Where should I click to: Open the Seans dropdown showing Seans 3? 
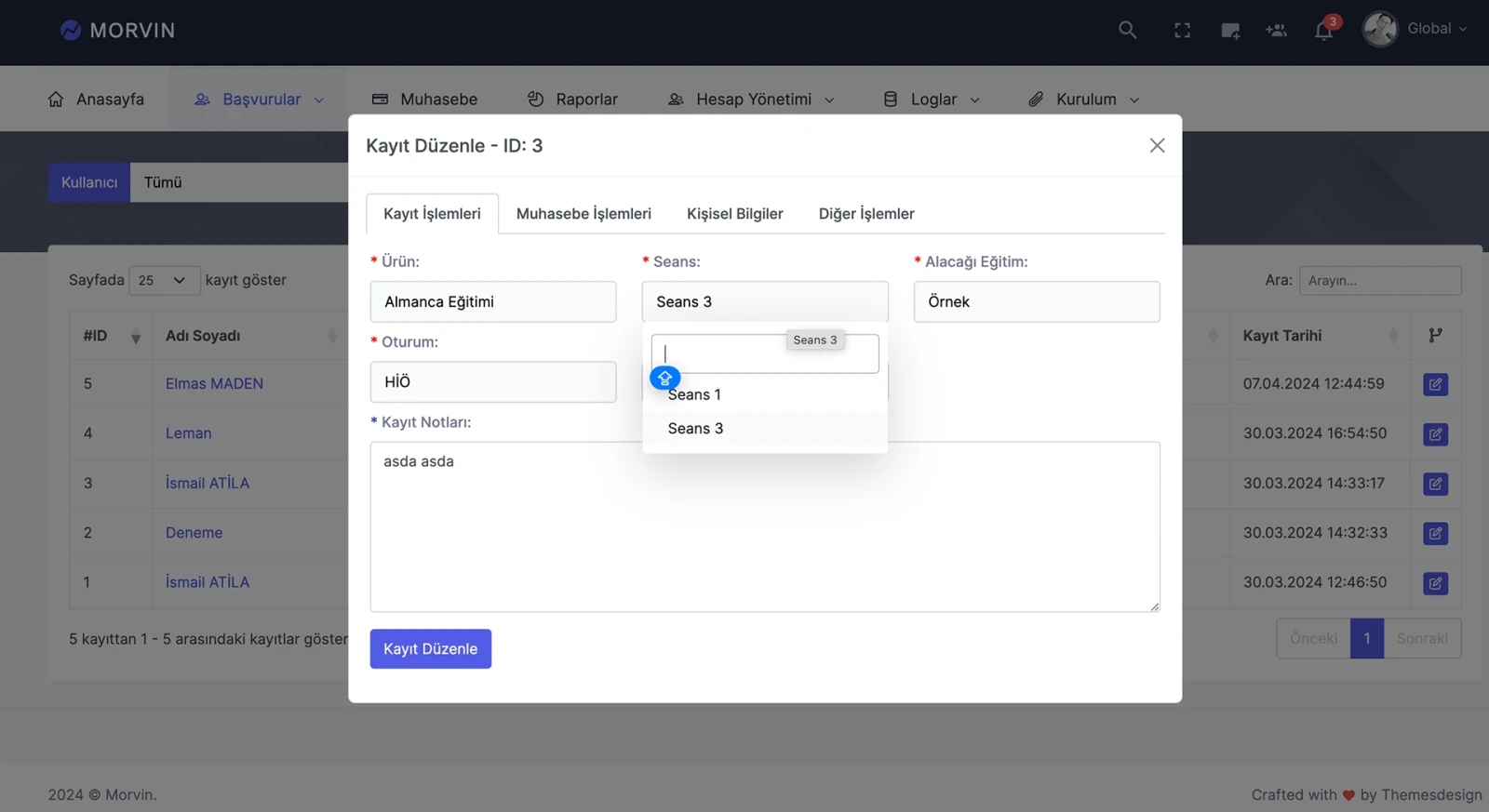[764, 302]
